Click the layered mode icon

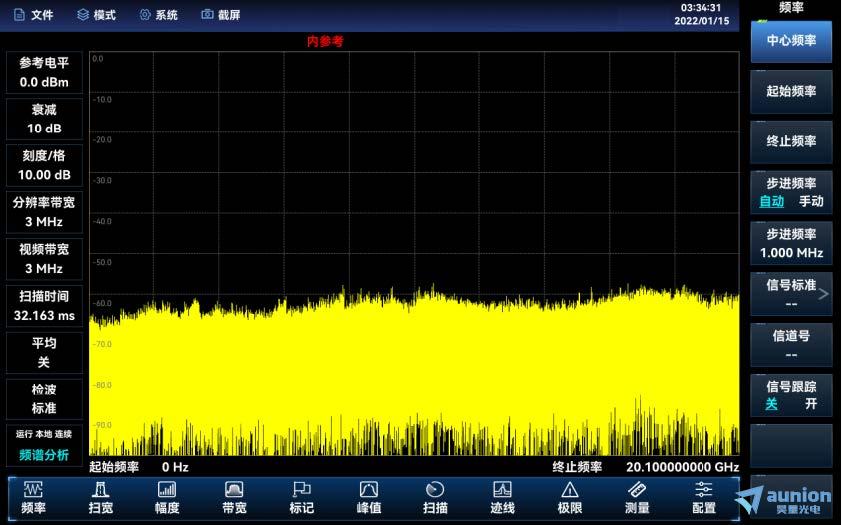click(x=83, y=15)
